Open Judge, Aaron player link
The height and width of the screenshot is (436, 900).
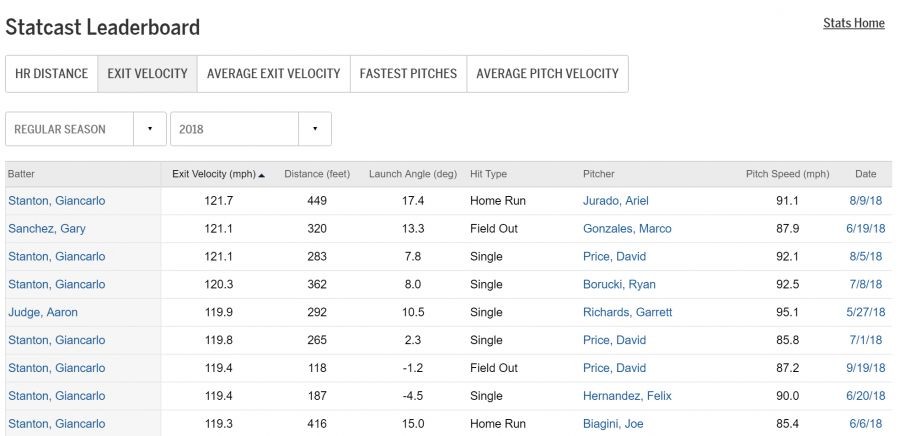[43, 313]
